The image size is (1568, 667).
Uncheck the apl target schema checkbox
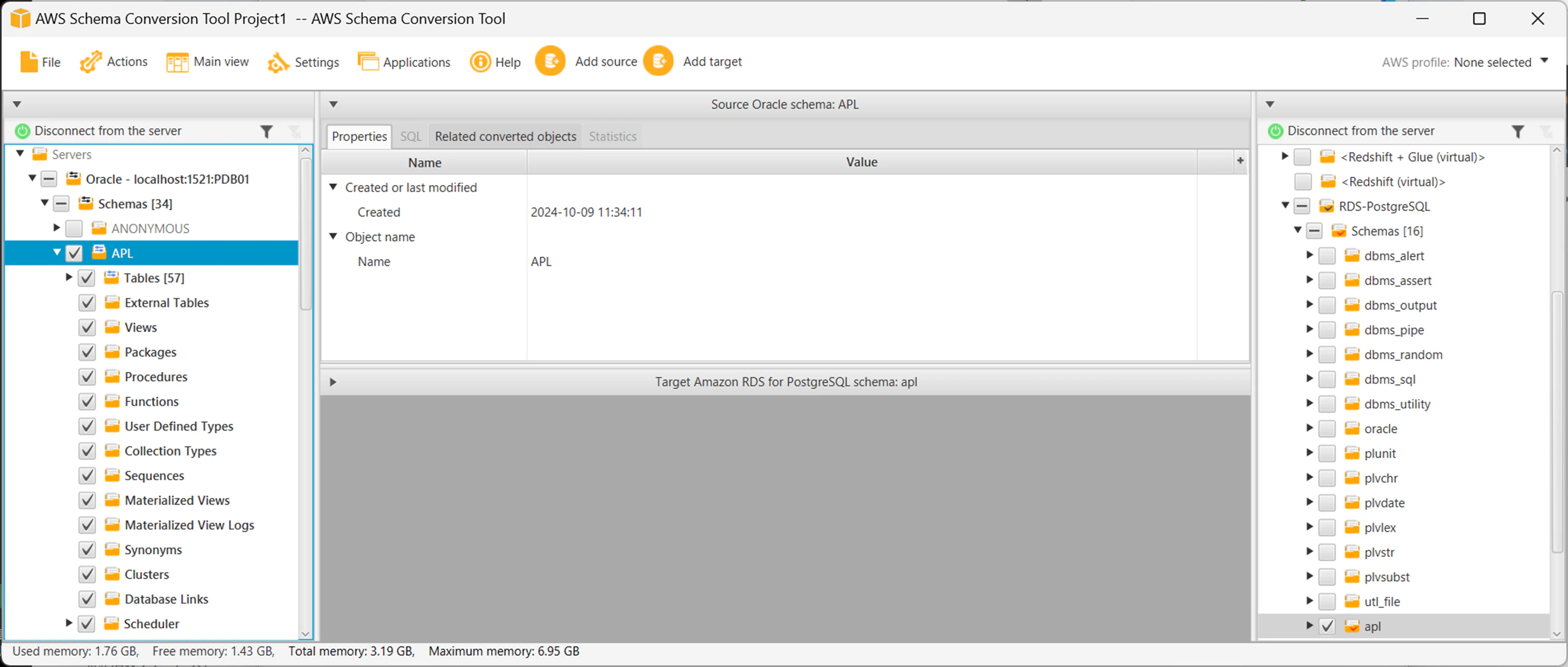click(x=1327, y=626)
